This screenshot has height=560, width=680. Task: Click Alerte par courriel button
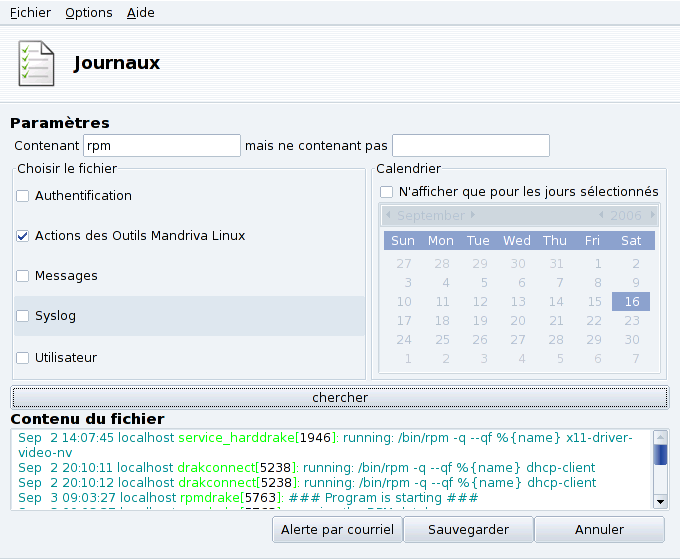(336, 530)
